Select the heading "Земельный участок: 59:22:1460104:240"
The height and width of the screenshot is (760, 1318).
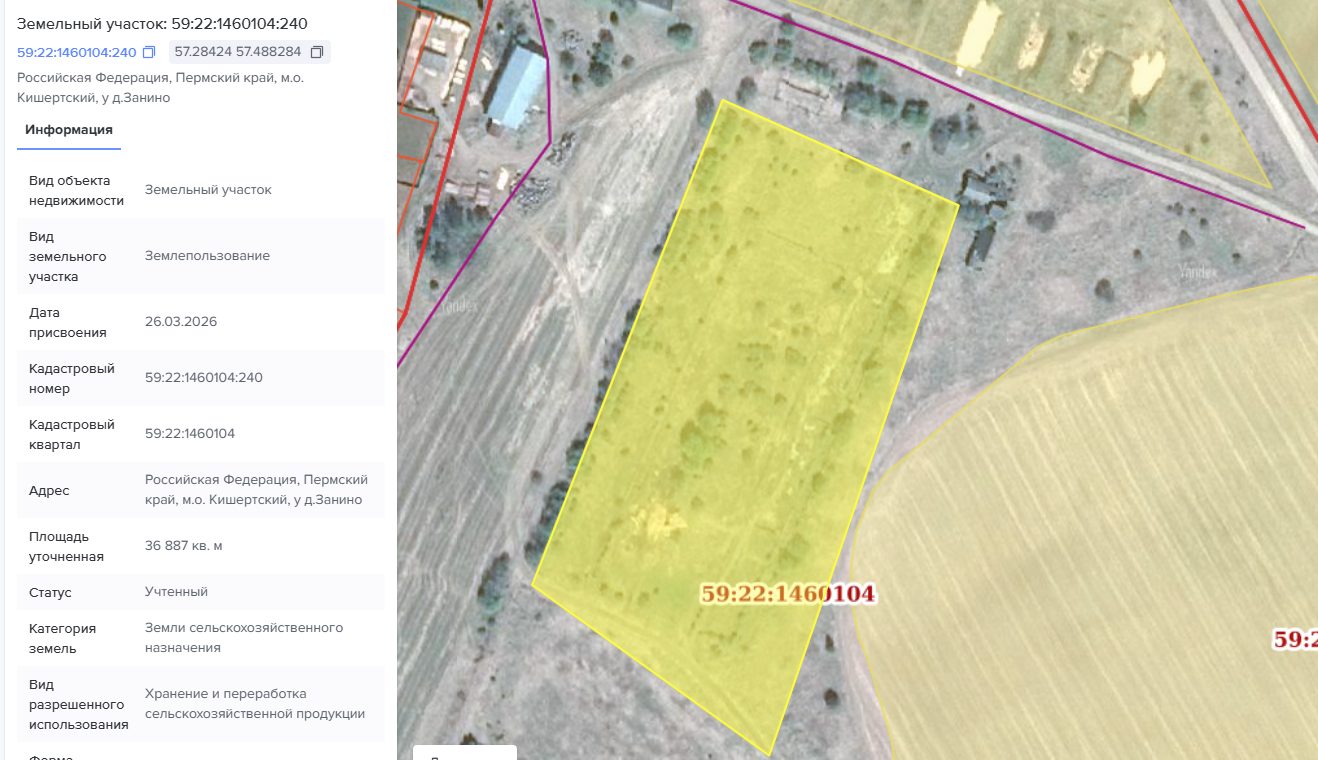point(162,23)
